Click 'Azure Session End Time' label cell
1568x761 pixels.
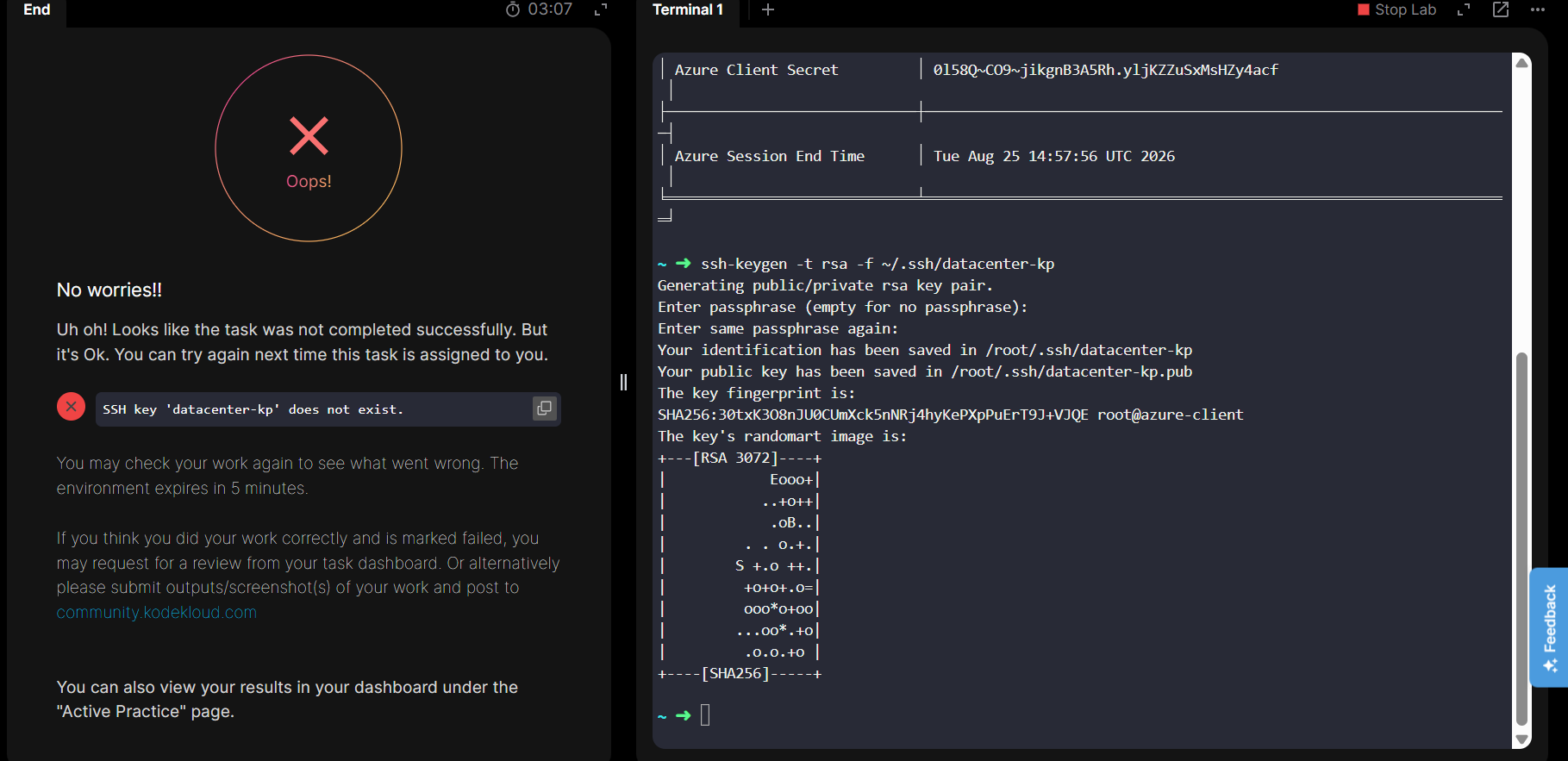(770, 156)
